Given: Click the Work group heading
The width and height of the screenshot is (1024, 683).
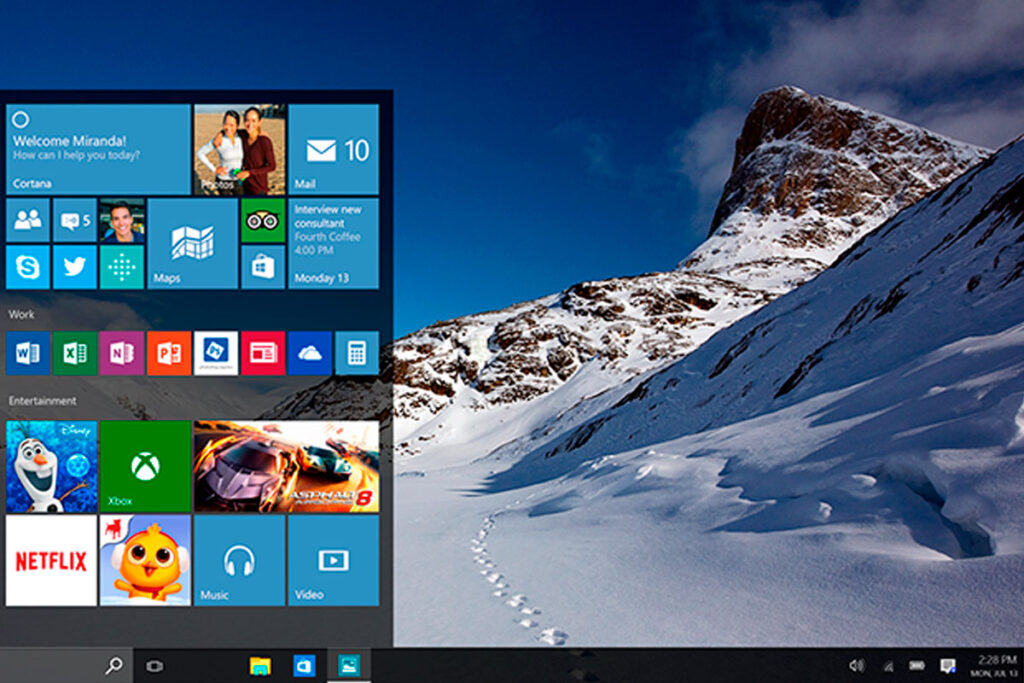Looking at the screenshot, I should pos(22,314).
